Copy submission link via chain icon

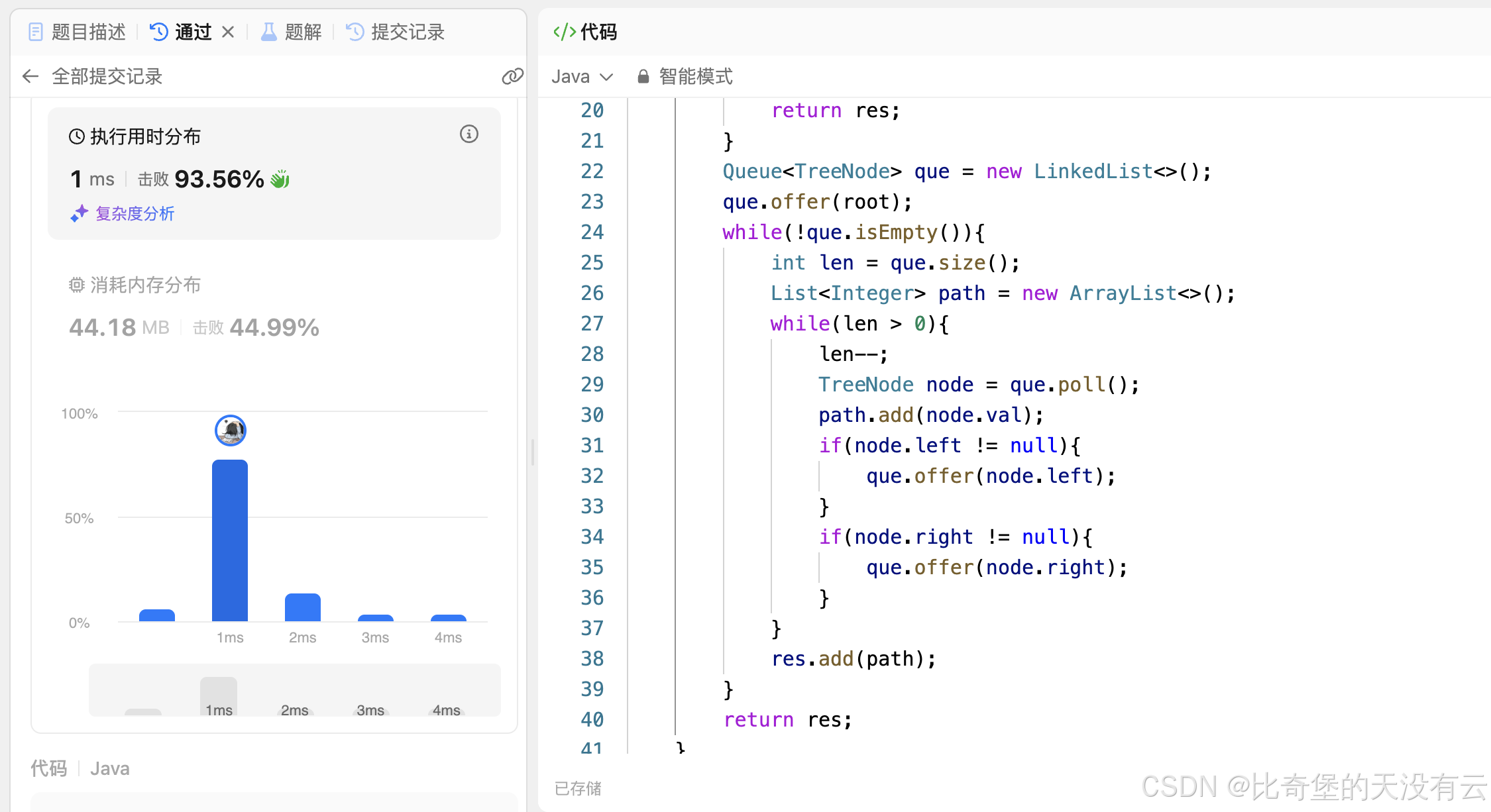point(512,77)
